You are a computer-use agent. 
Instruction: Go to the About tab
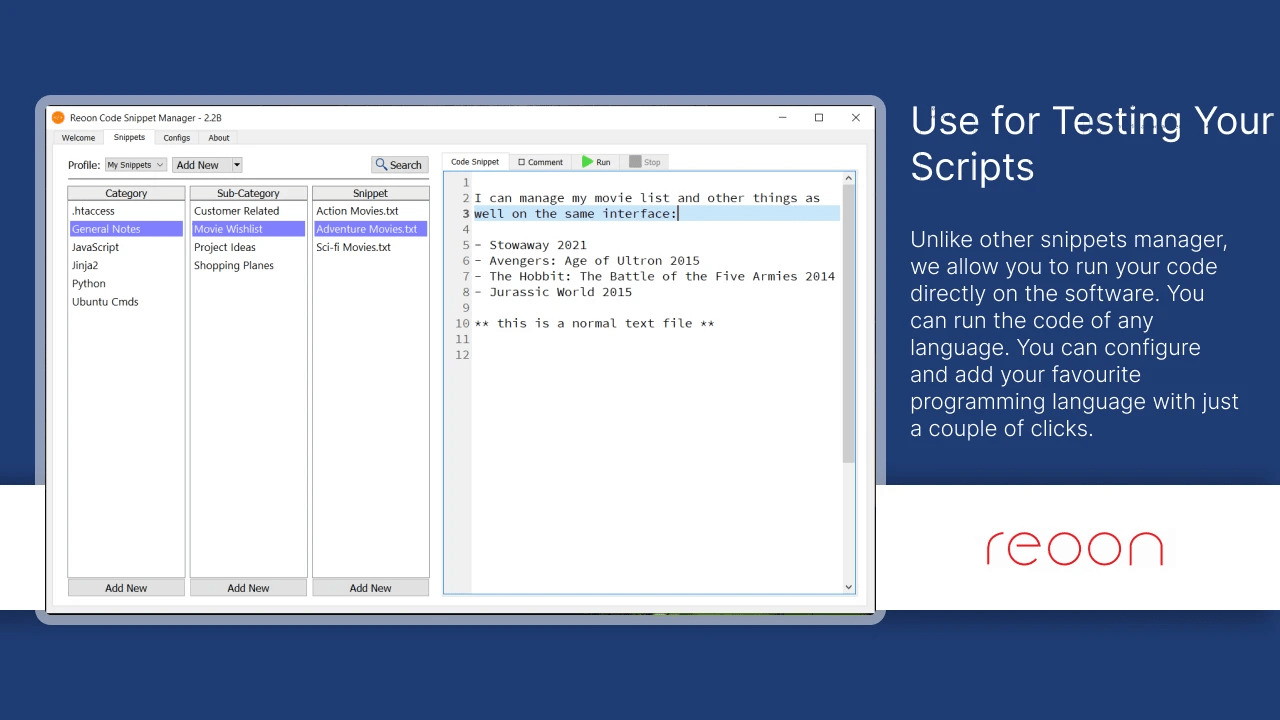click(x=219, y=138)
